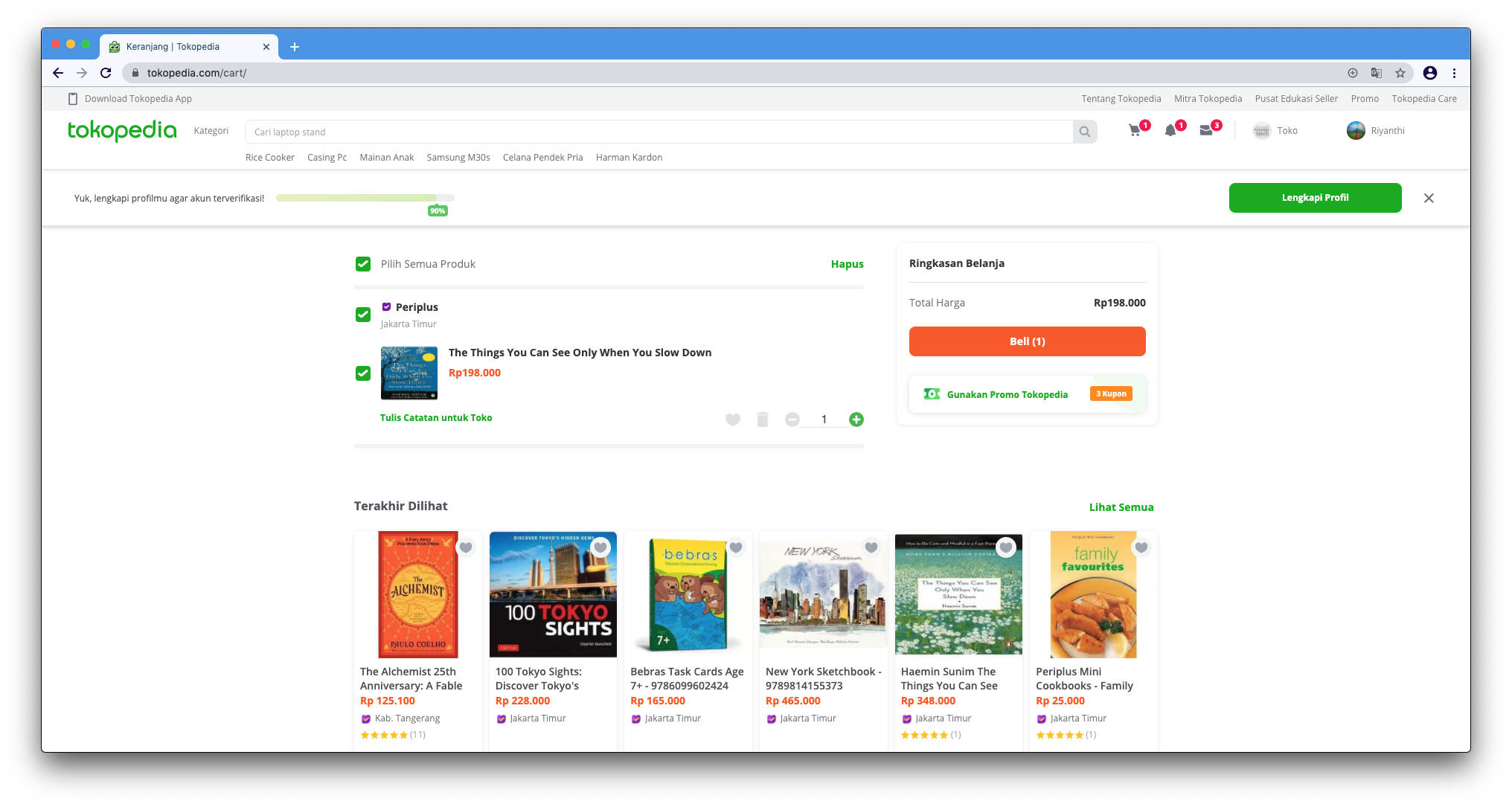Wishlist Bebras Task Cards heart icon
Image resolution: width=1512 pixels, height=807 pixels.
click(x=736, y=547)
